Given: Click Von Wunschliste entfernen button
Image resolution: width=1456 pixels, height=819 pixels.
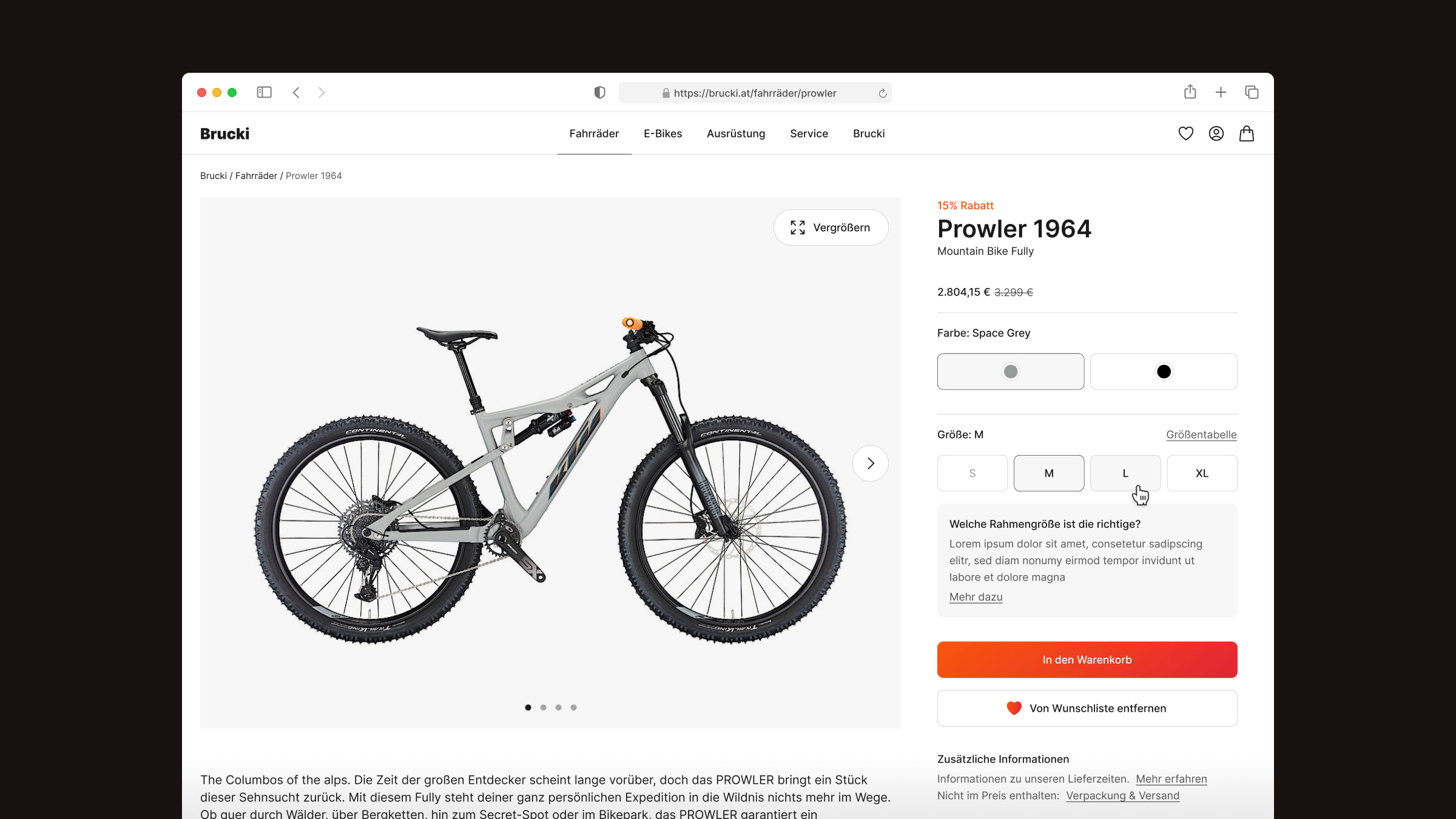Looking at the screenshot, I should coord(1087,707).
